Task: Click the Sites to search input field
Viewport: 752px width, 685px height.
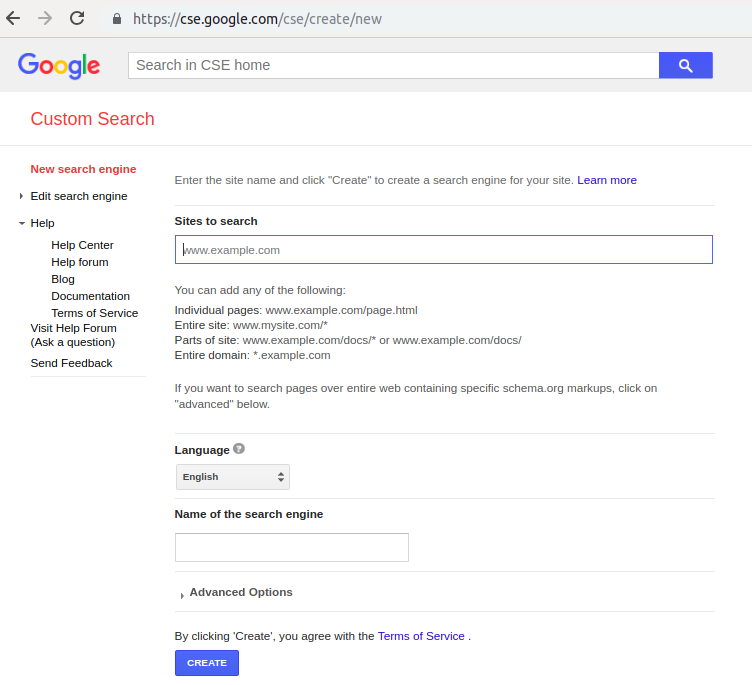Action: (x=444, y=249)
